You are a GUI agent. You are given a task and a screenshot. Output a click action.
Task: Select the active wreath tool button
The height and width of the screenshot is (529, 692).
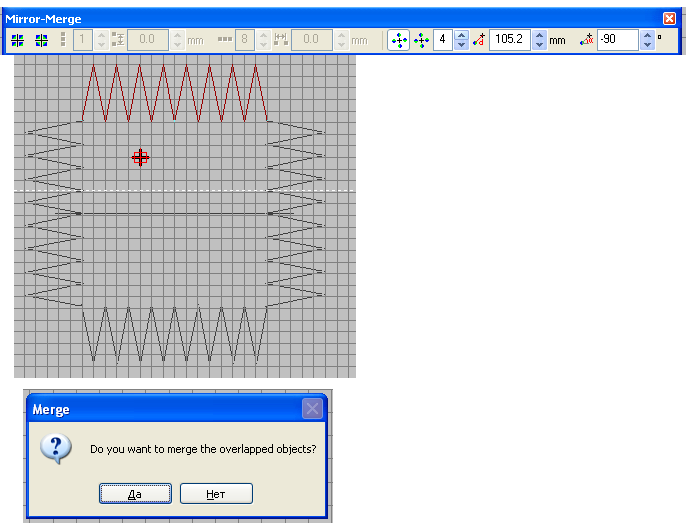coord(398,41)
